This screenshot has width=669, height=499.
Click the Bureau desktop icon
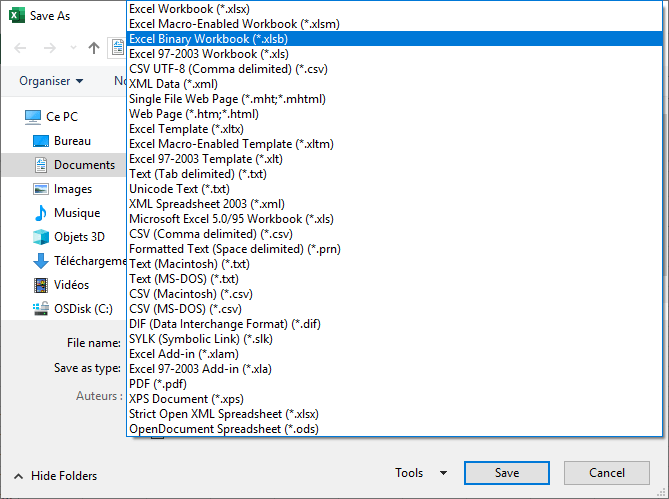pyautogui.click(x=41, y=141)
